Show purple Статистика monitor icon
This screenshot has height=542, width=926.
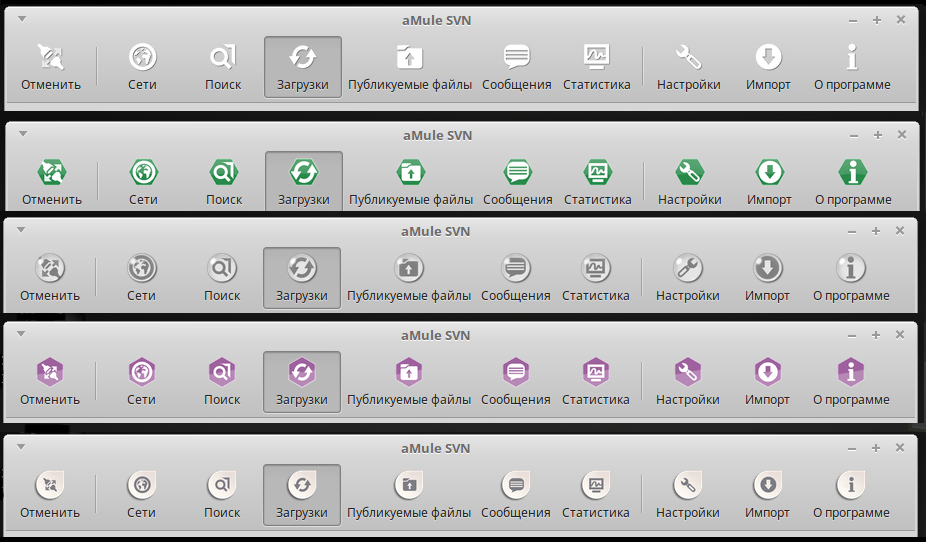(595, 373)
